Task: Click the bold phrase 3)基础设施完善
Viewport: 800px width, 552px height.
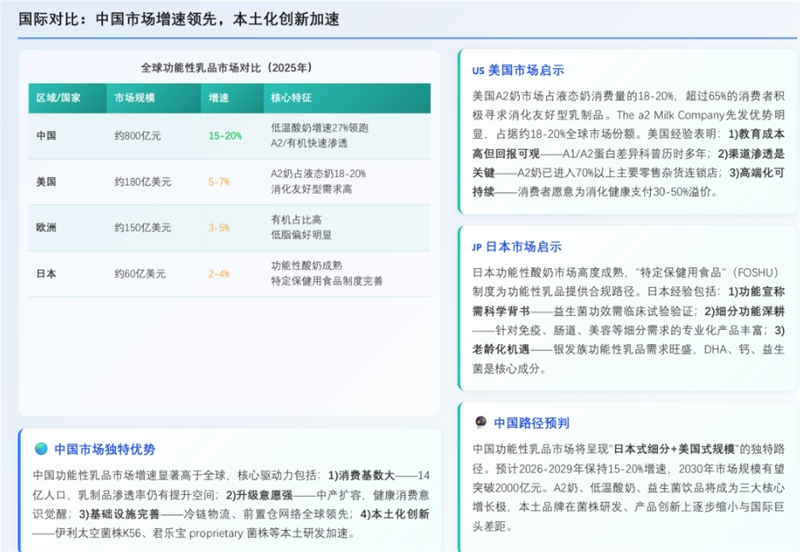Action: [119, 514]
